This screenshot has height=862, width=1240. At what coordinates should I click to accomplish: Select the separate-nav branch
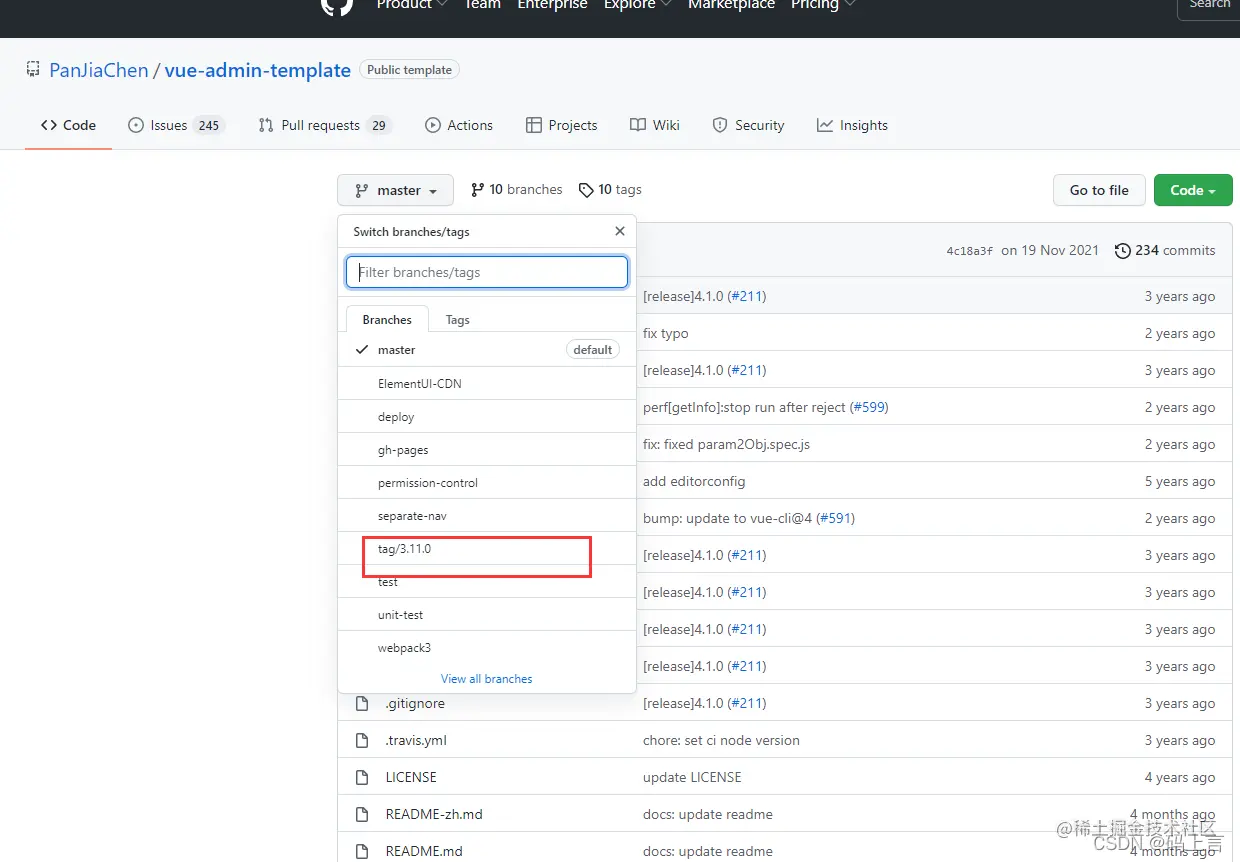(x=487, y=515)
